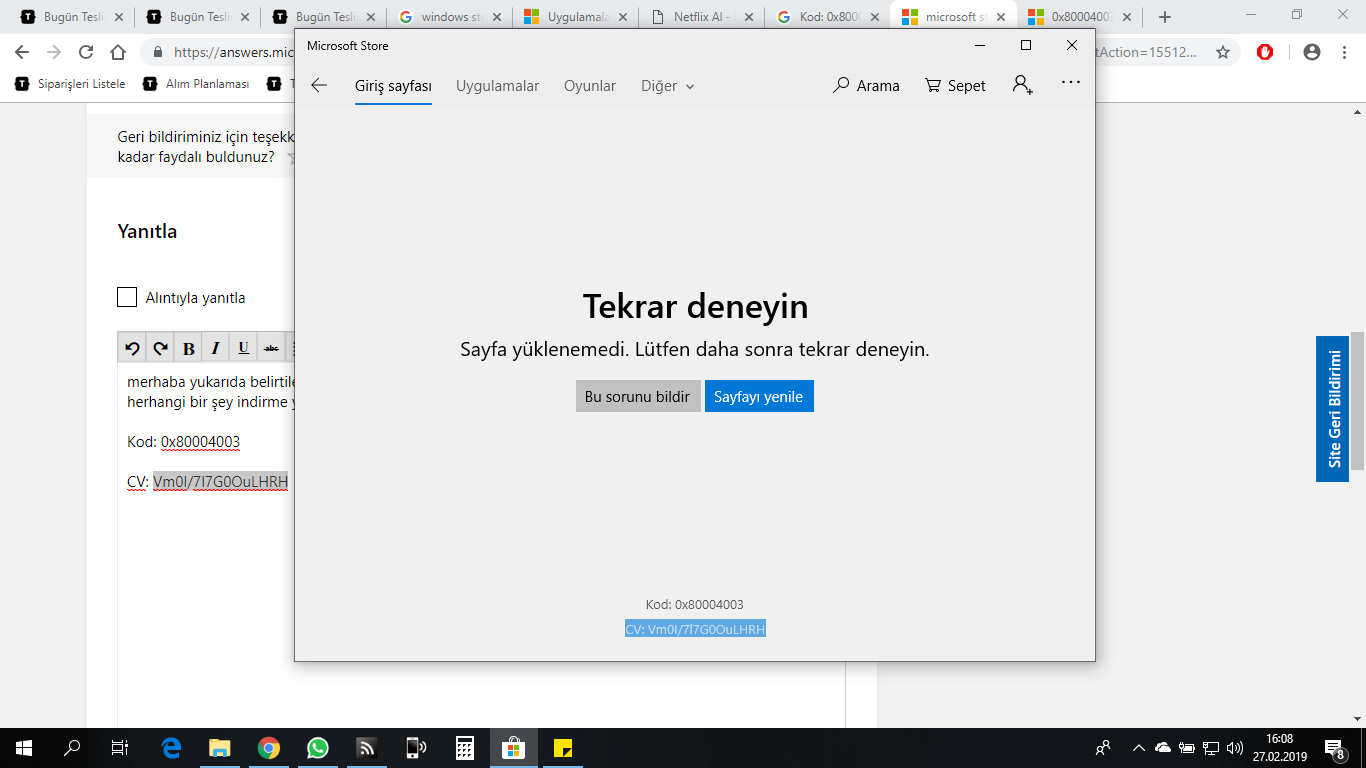1366x768 pixels.
Task: Switch to the Oyunlar tab
Action: pyautogui.click(x=590, y=86)
